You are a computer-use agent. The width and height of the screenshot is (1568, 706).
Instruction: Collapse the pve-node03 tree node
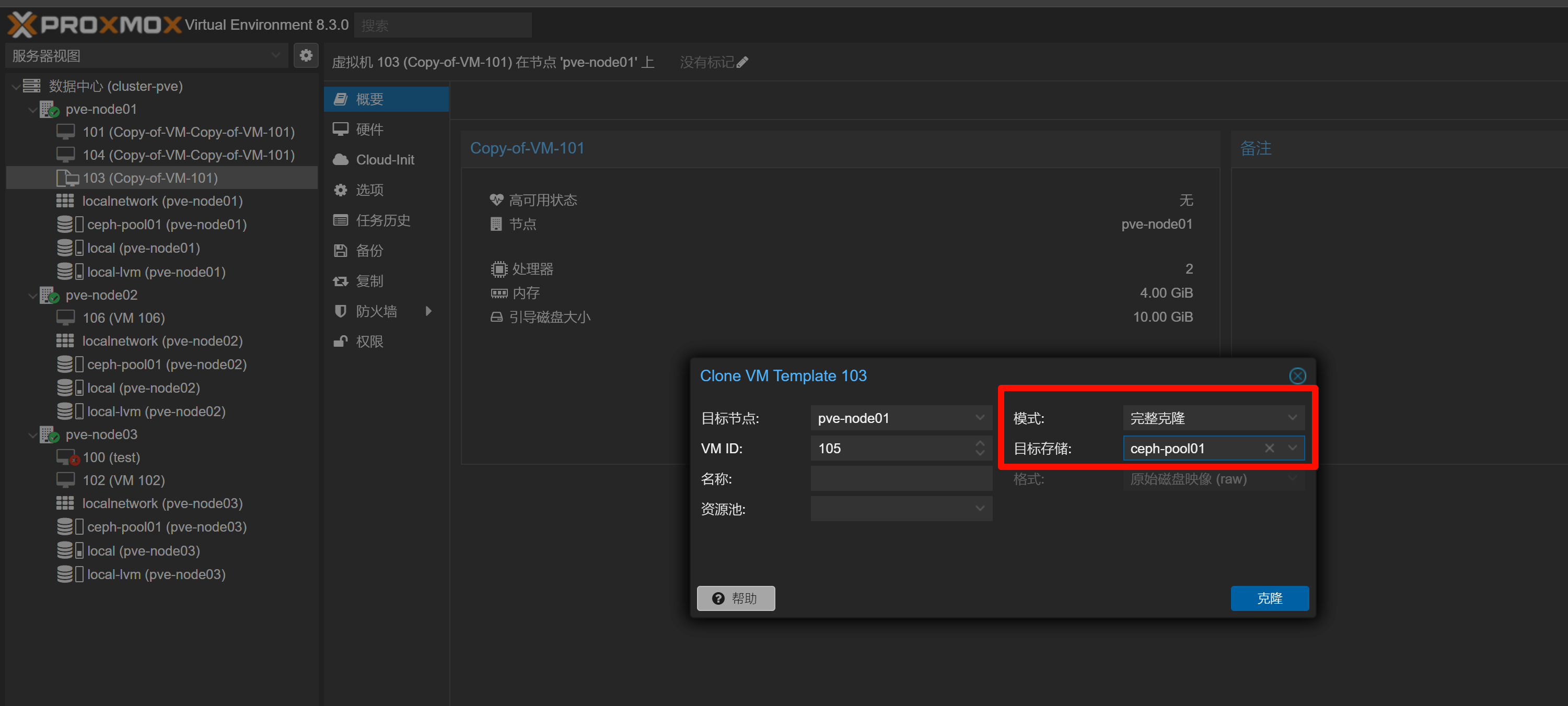(32, 435)
